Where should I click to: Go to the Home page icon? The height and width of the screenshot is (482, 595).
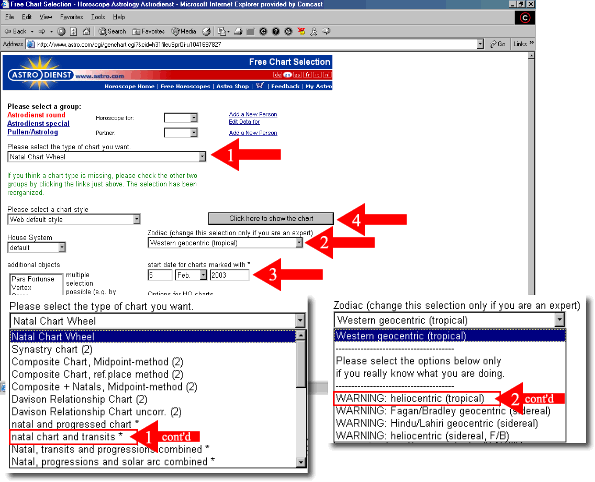tap(87, 32)
